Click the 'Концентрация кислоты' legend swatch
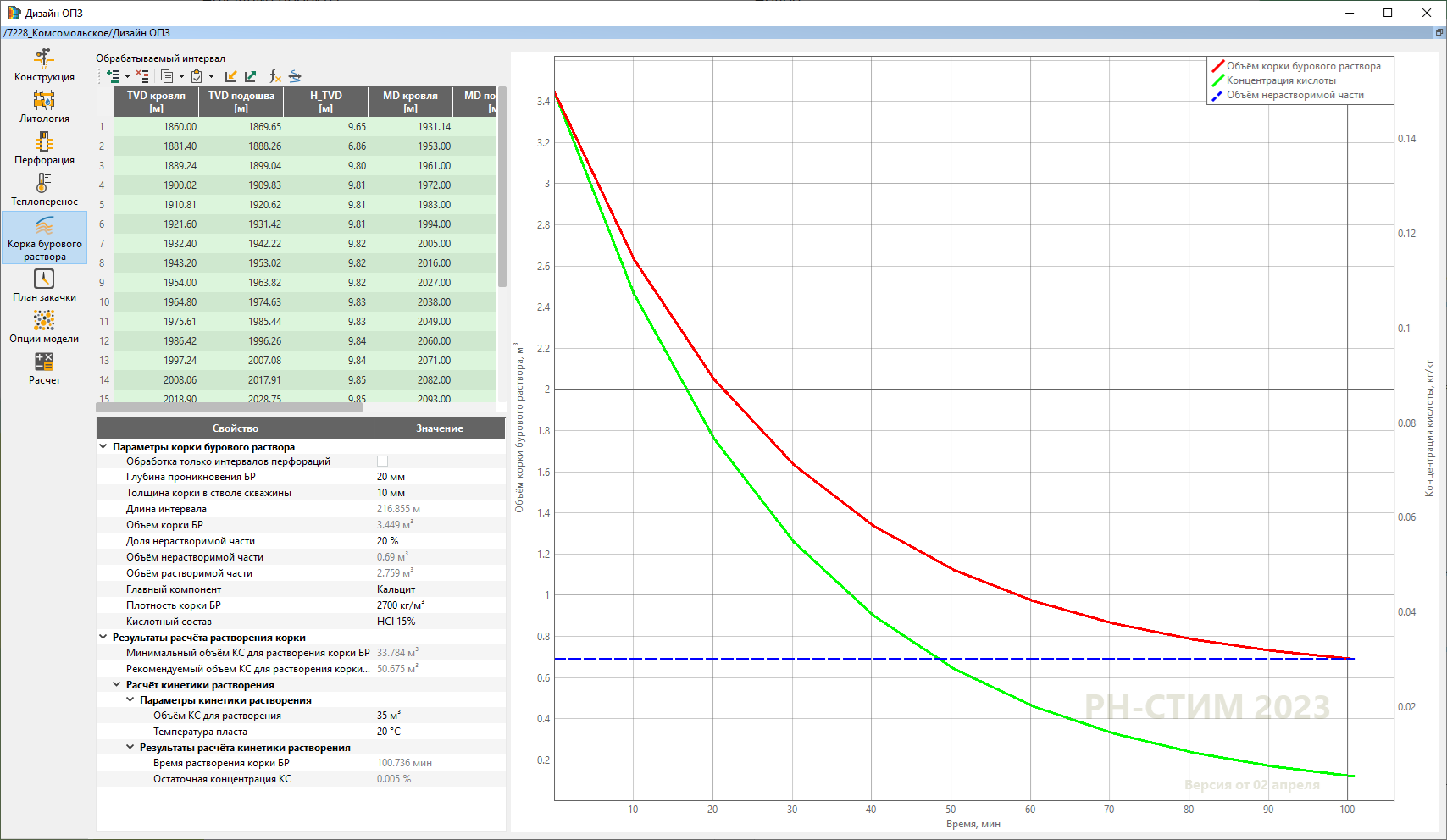The height and width of the screenshot is (840, 1447). point(1217,80)
